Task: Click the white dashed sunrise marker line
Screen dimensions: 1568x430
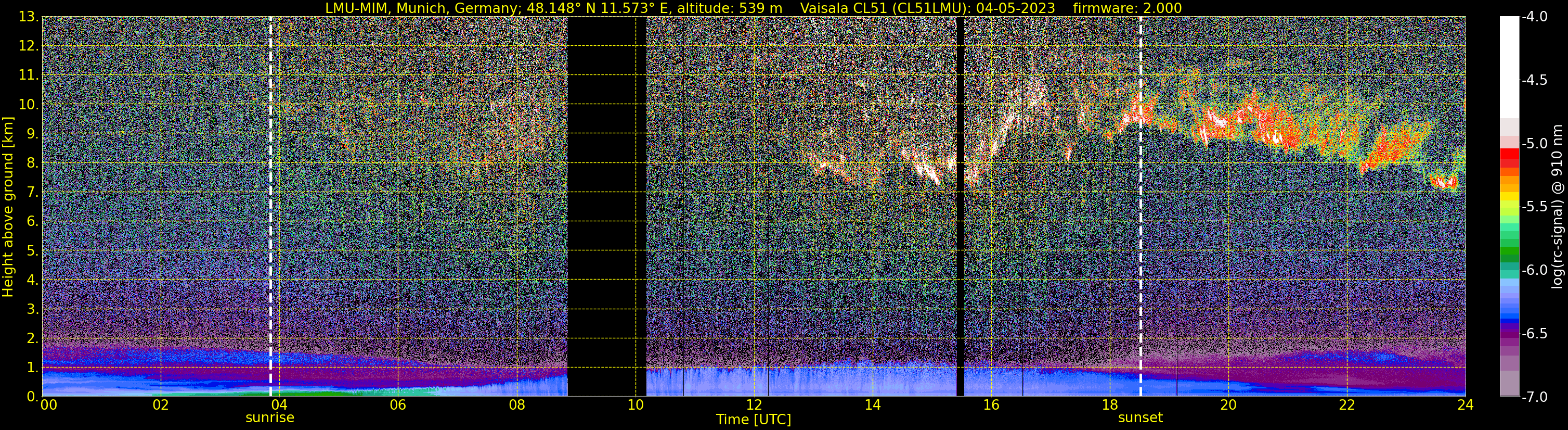Action: coord(270,206)
